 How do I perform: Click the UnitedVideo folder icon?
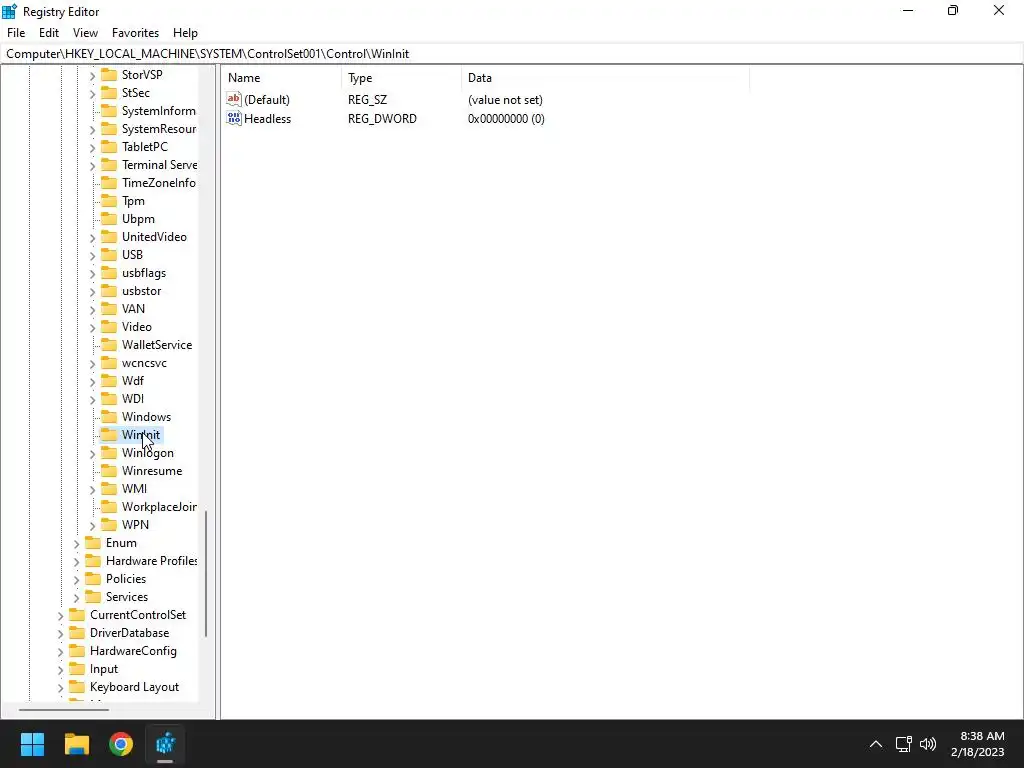click(x=109, y=236)
